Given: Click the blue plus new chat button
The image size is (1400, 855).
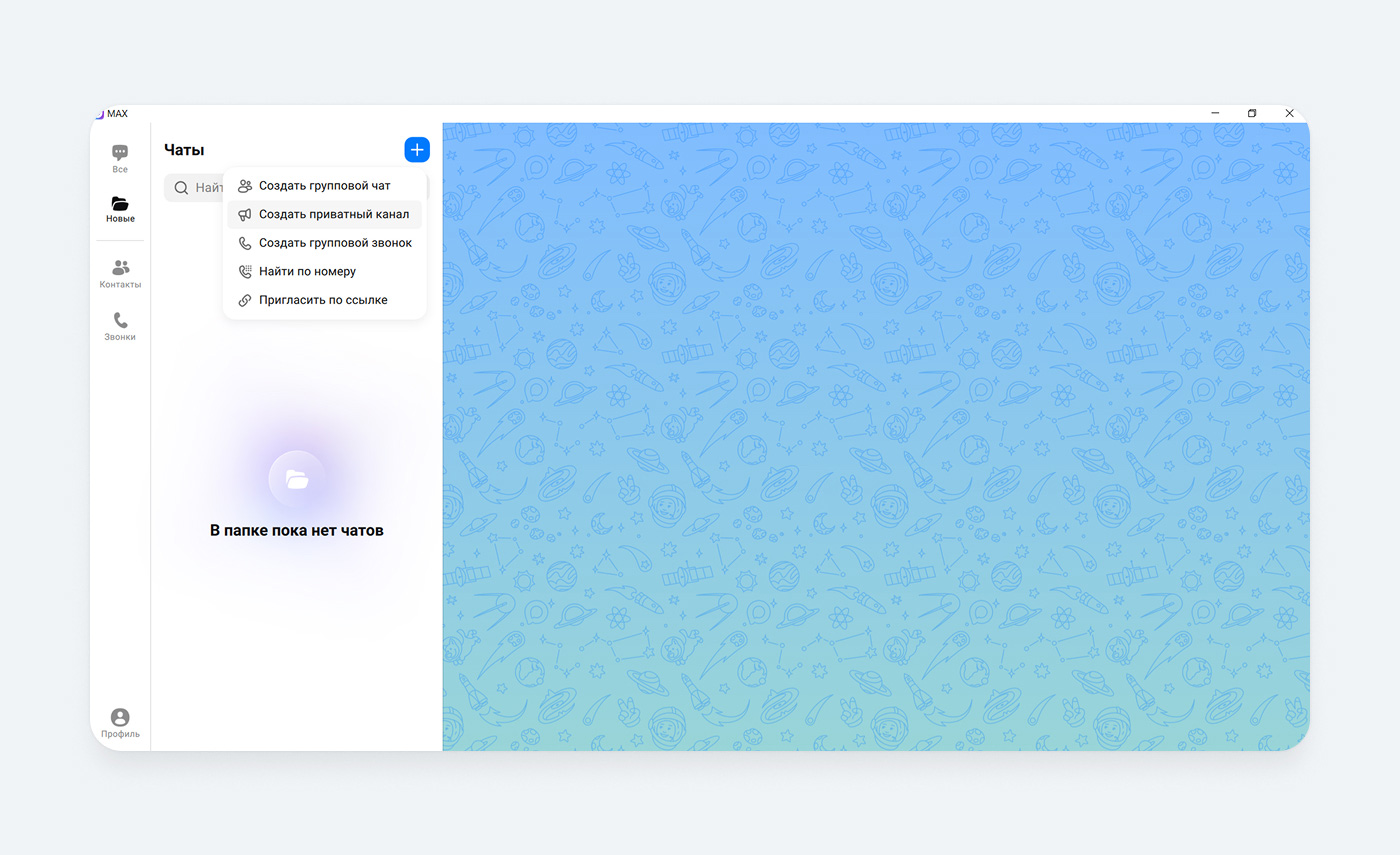Looking at the screenshot, I should (417, 150).
